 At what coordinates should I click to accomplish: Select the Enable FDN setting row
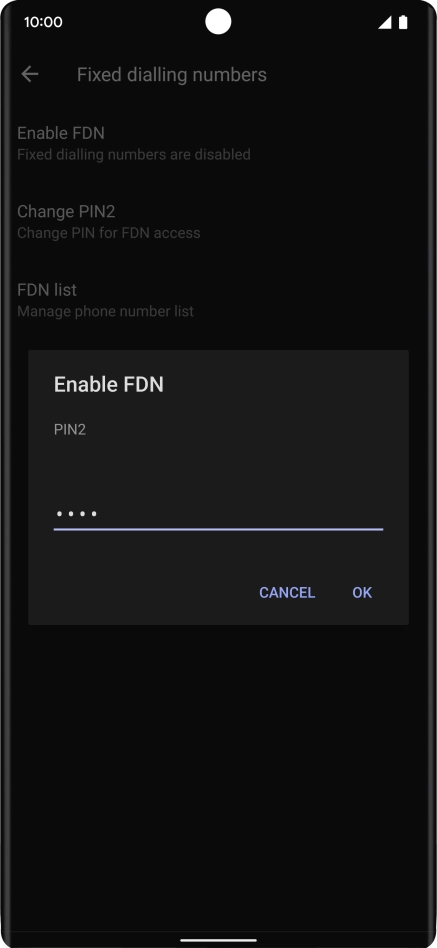218,143
